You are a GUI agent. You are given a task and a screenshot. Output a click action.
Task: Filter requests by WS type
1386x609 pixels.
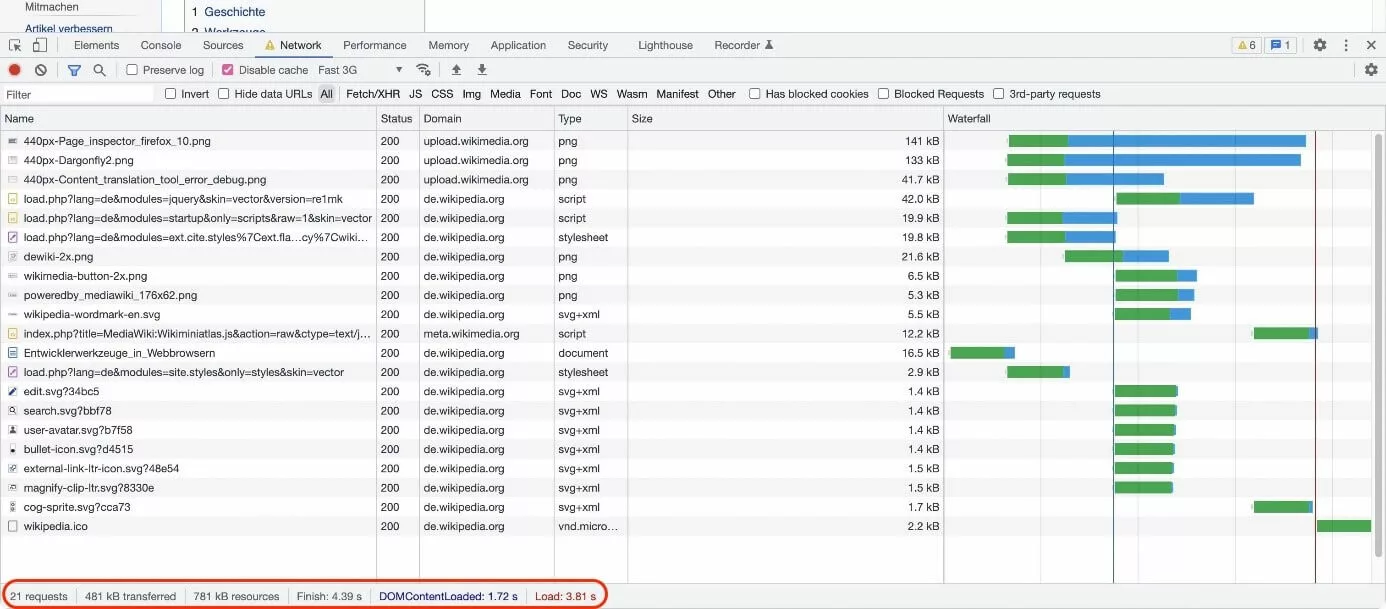click(x=599, y=94)
